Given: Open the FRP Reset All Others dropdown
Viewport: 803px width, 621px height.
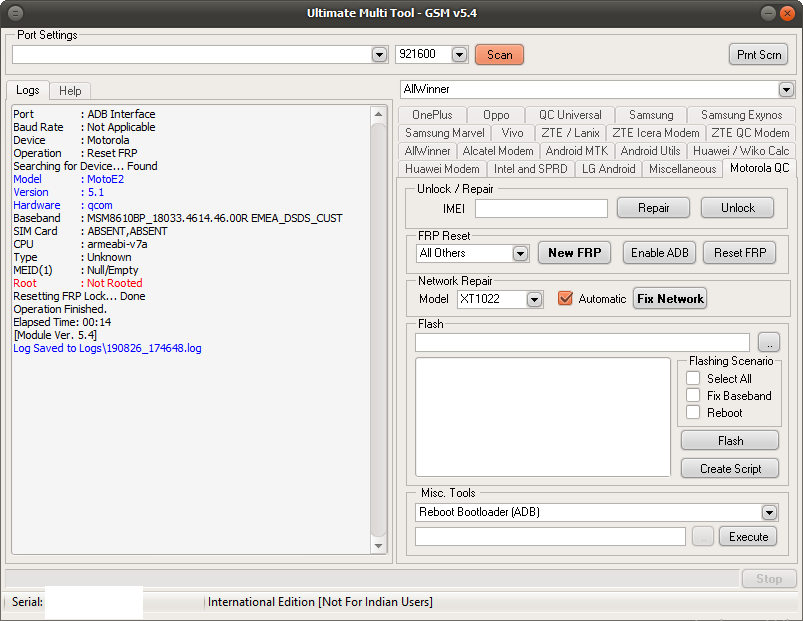Looking at the screenshot, I should 520,254.
